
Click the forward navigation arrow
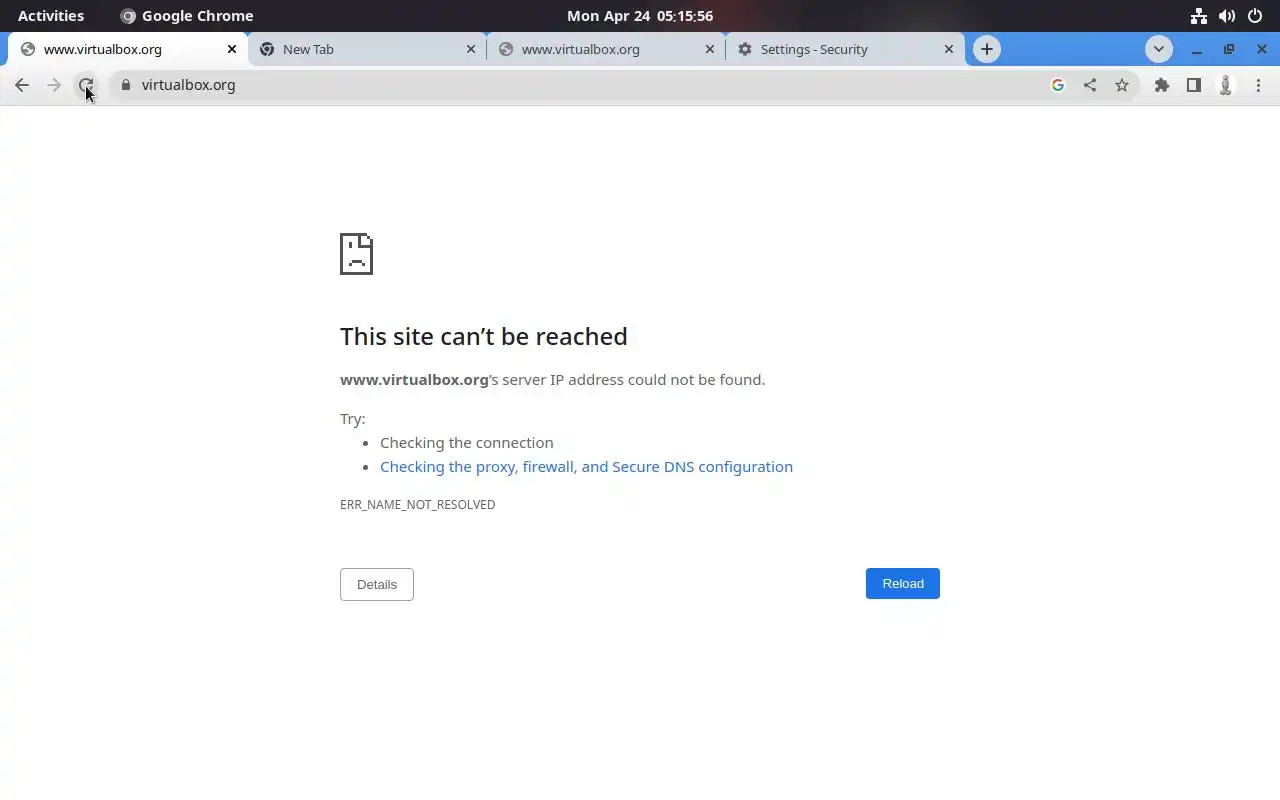click(x=54, y=85)
